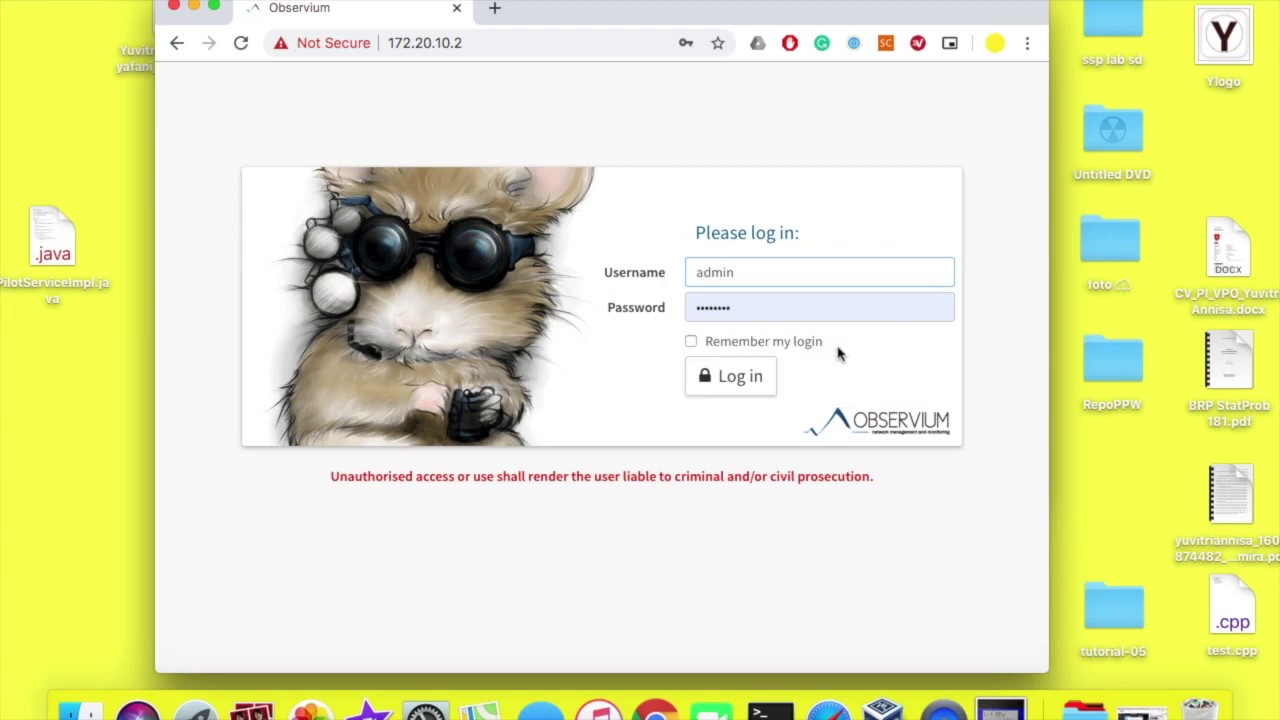This screenshot has width=1280, height=720.
Task: Open iTunes from the dock
Action: 599,711
